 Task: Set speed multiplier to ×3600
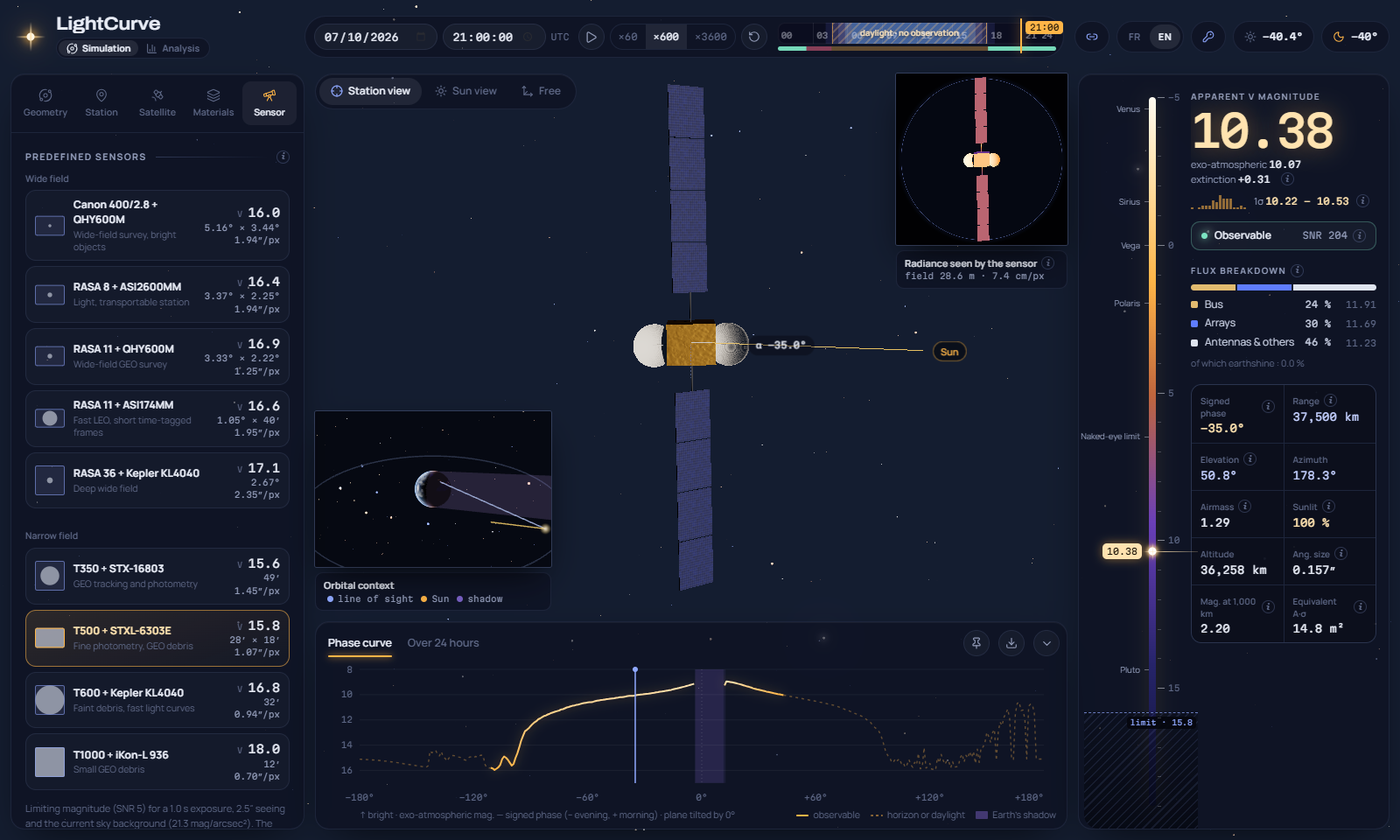point(710,37)
